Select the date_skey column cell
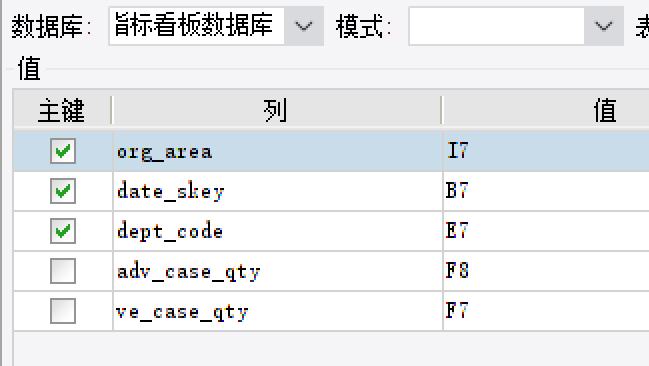The width and height of the screenshot is (649, 366). click(x=278, y=191)
